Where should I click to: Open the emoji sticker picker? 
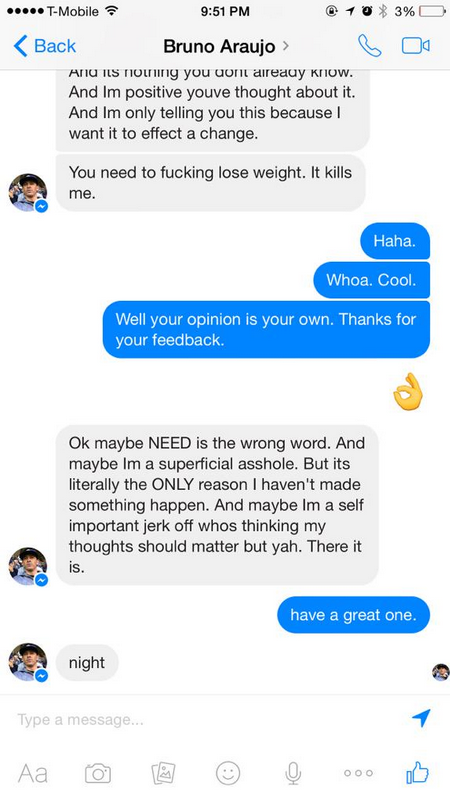click(228, 772)
